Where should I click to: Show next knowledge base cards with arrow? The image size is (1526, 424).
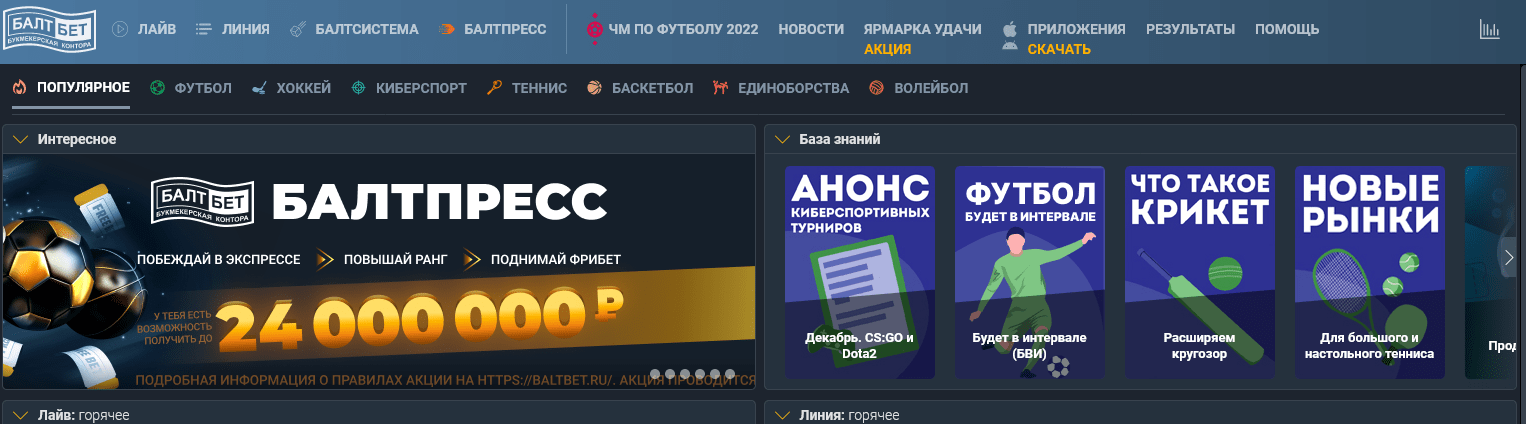pyautogui.click(x=1509, y=258)
